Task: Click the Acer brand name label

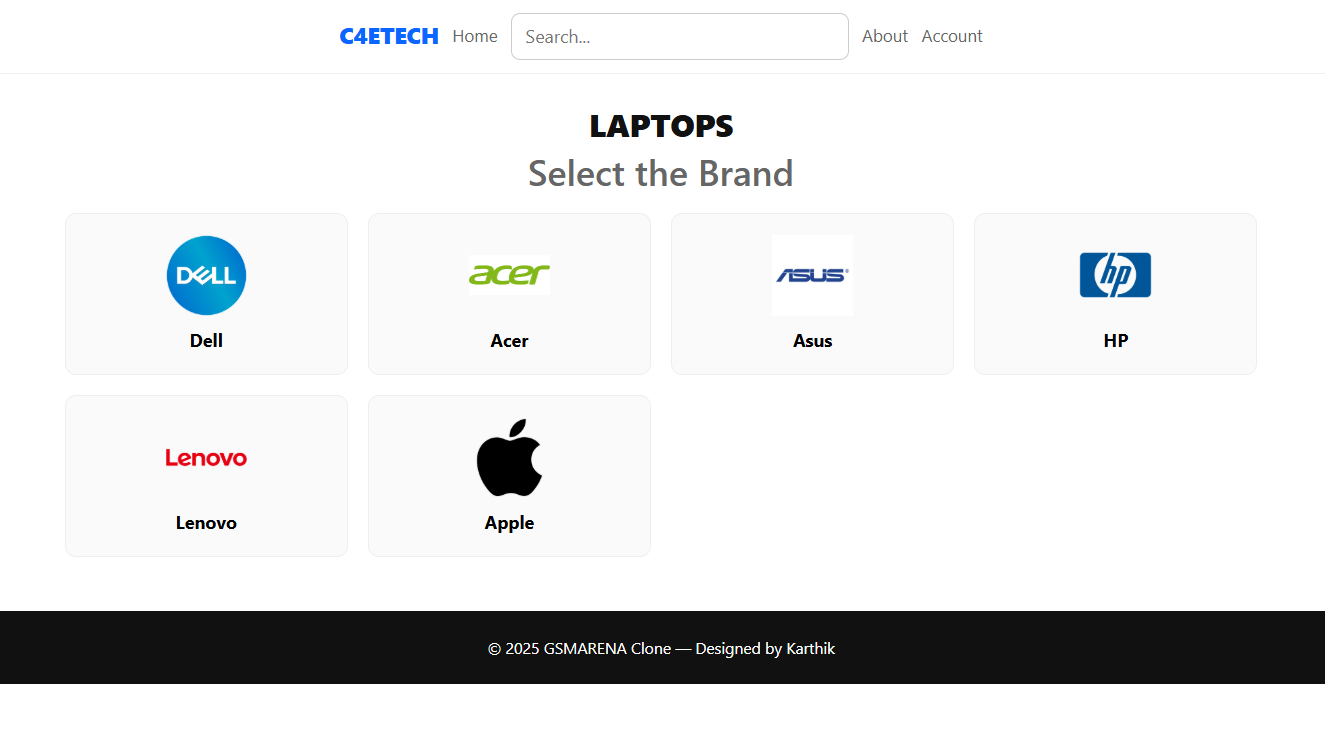Action: [509, 341]
